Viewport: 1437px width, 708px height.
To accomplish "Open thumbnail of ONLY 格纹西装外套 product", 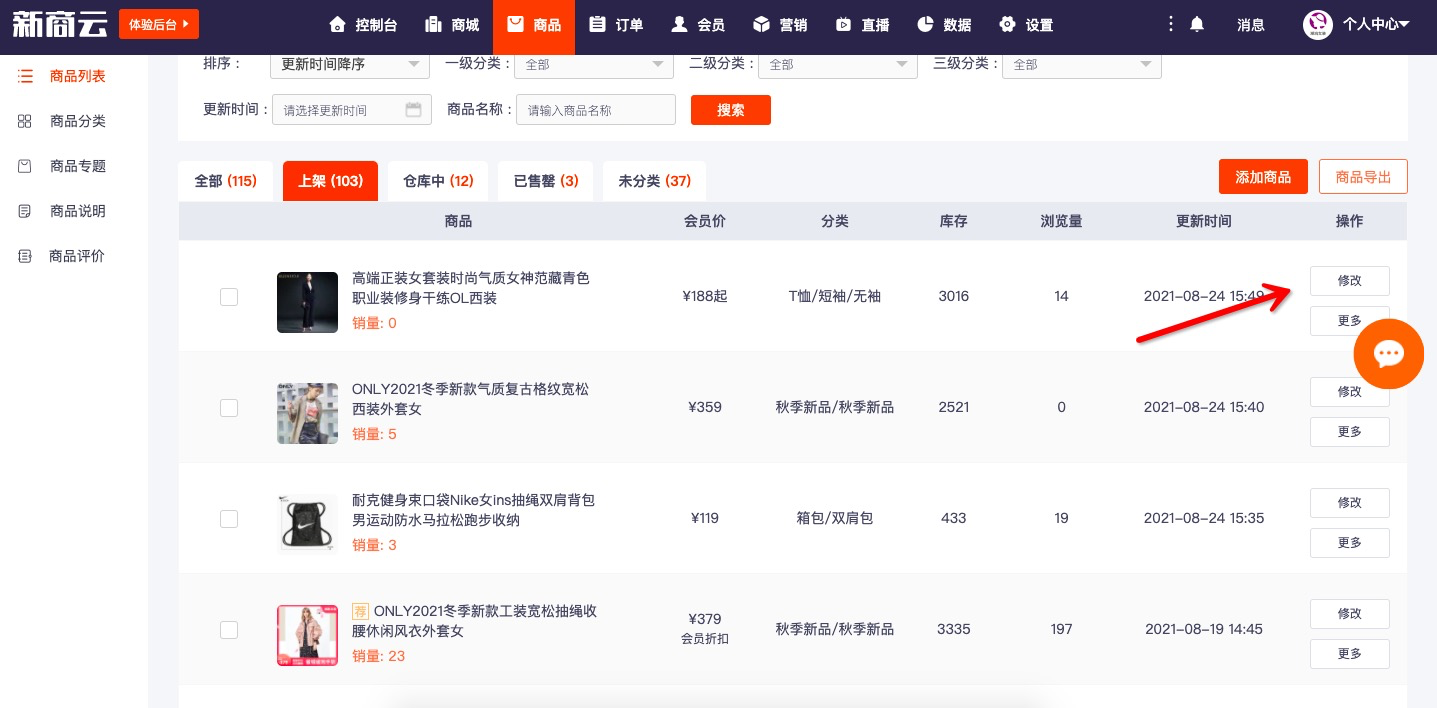I will 307,413.
